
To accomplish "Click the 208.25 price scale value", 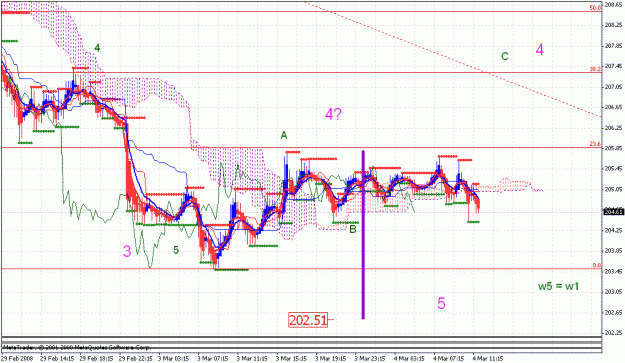I will tap(614, 25).
